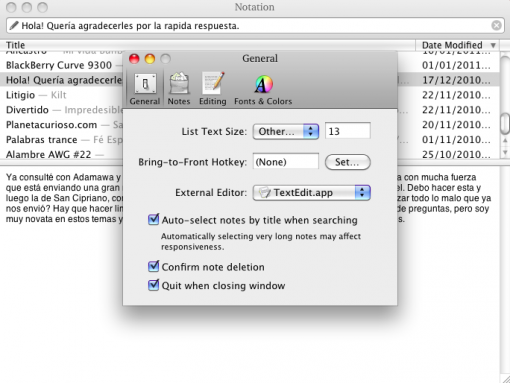
Task: Click the pencil icon in the search field
Action: tap(14, 25)
